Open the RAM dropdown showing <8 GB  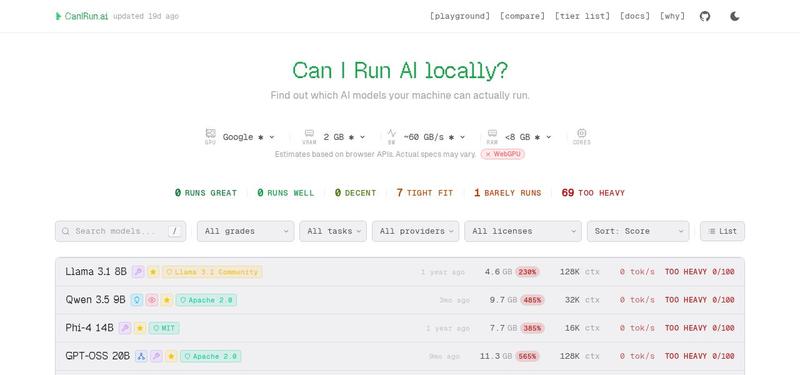[x=528, y=137]
